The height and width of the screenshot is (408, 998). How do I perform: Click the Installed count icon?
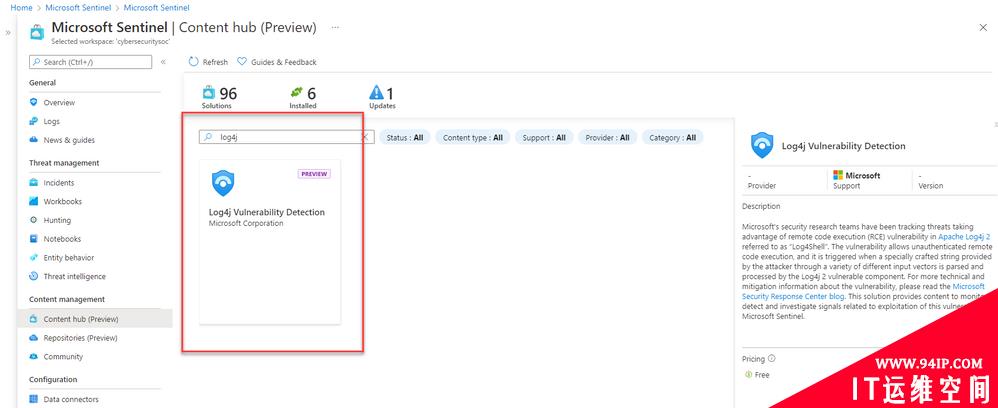(297, 93)
